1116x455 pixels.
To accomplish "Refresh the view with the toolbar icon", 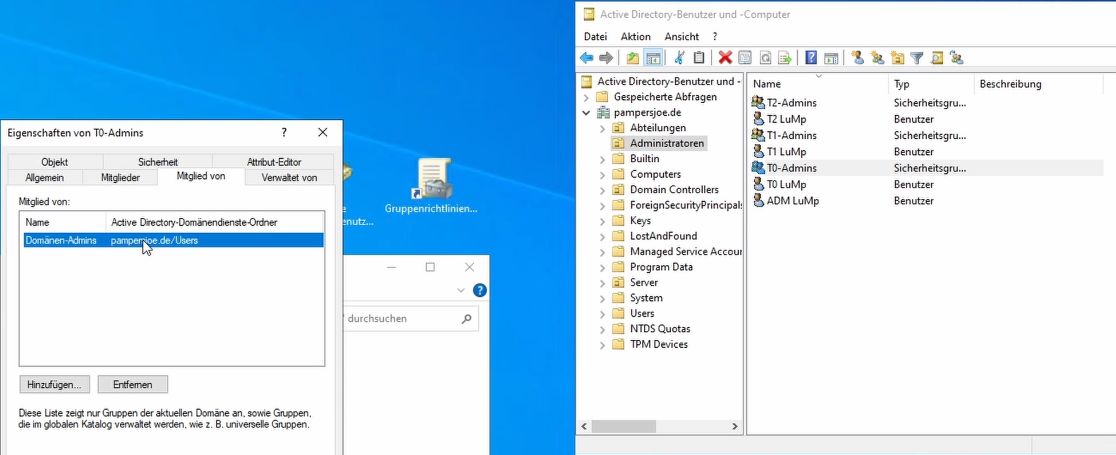I will coord(765,58).
